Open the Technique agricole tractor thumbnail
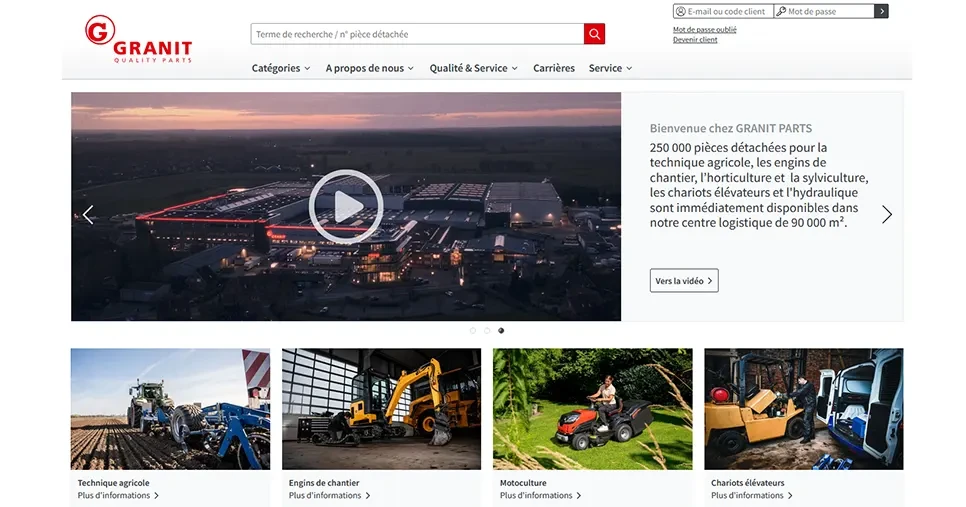Viewport: 966px width, 507px height. [x=170, y=408]
